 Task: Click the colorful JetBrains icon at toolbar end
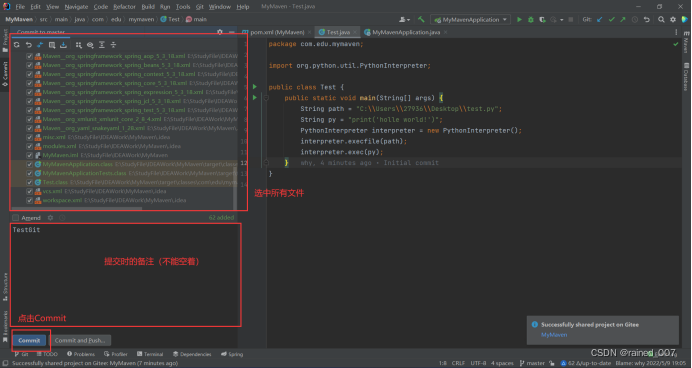[684, 19]
